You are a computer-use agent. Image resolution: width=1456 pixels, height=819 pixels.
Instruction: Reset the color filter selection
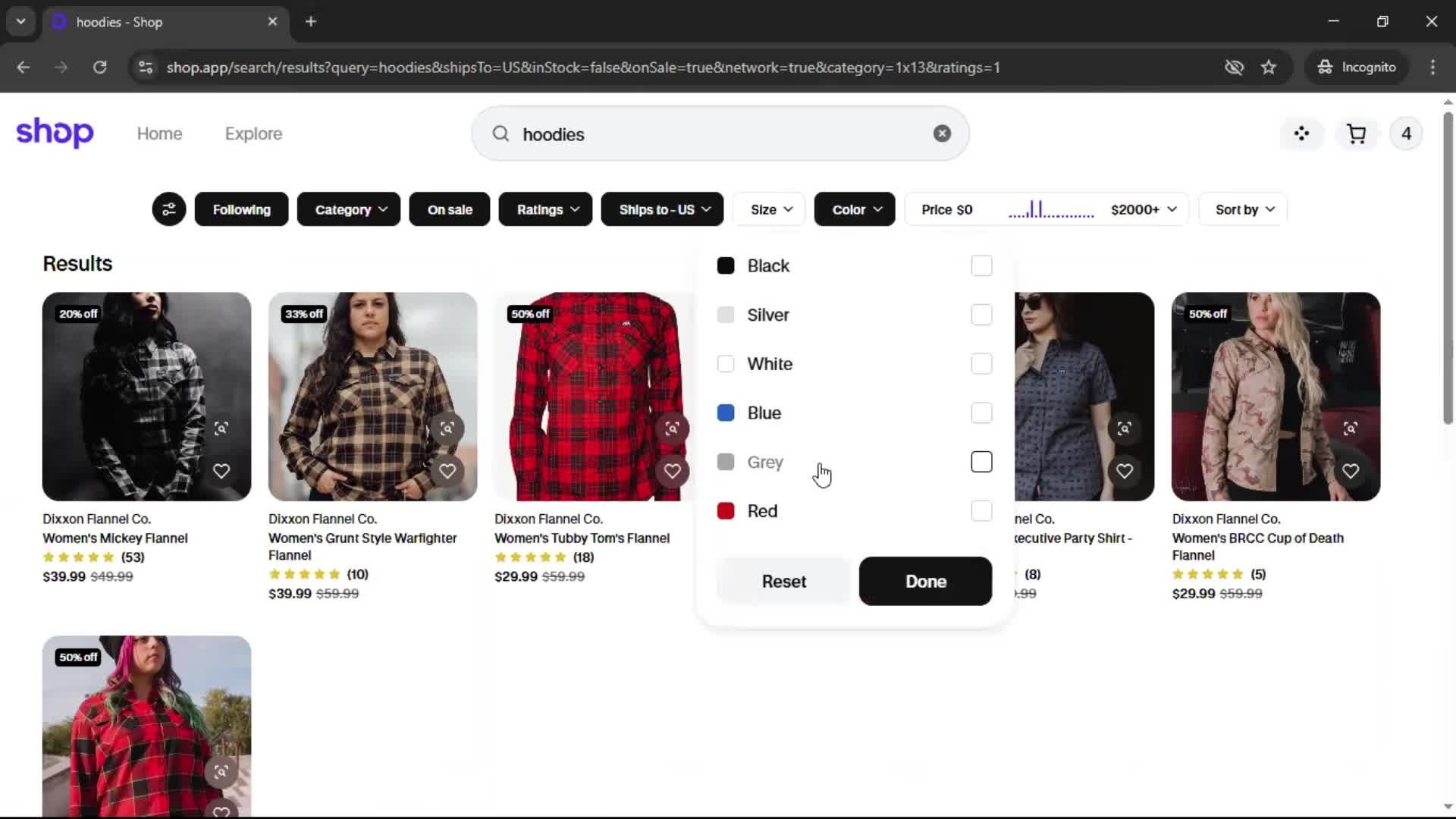pos(783,582)
